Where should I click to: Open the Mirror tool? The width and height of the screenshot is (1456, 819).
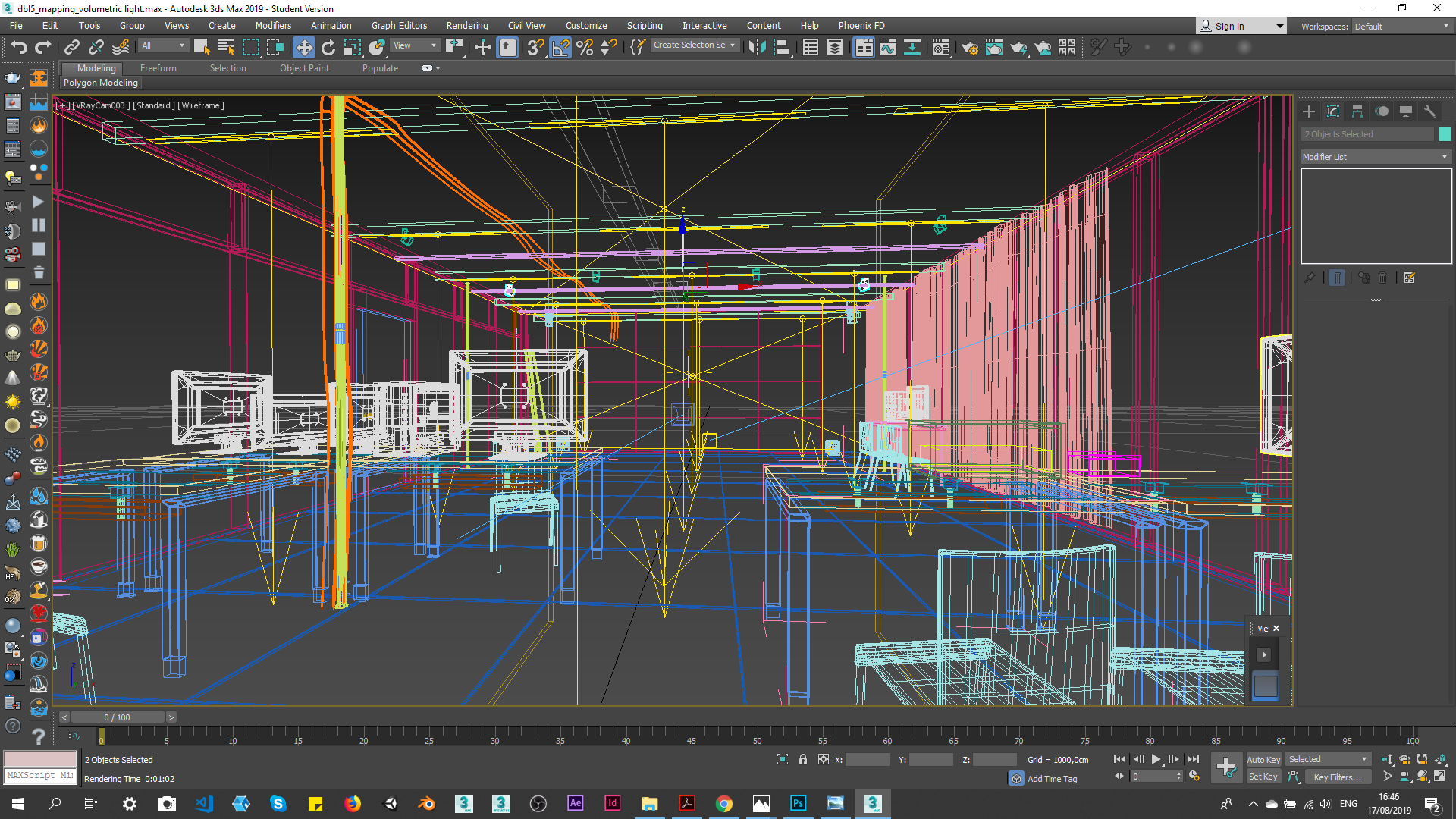(x=756, y=47)
